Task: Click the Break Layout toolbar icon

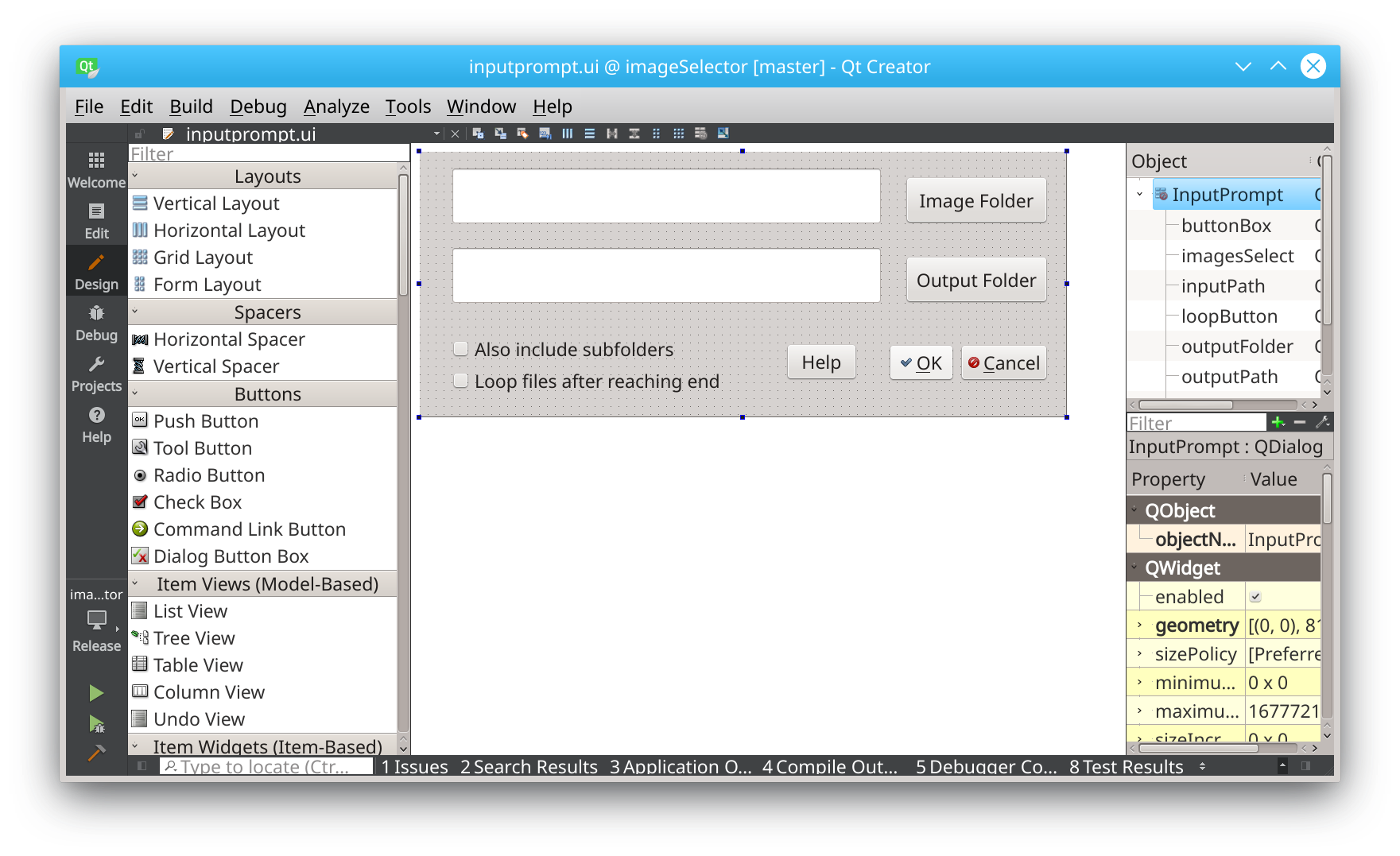Action: click(700, 134)
